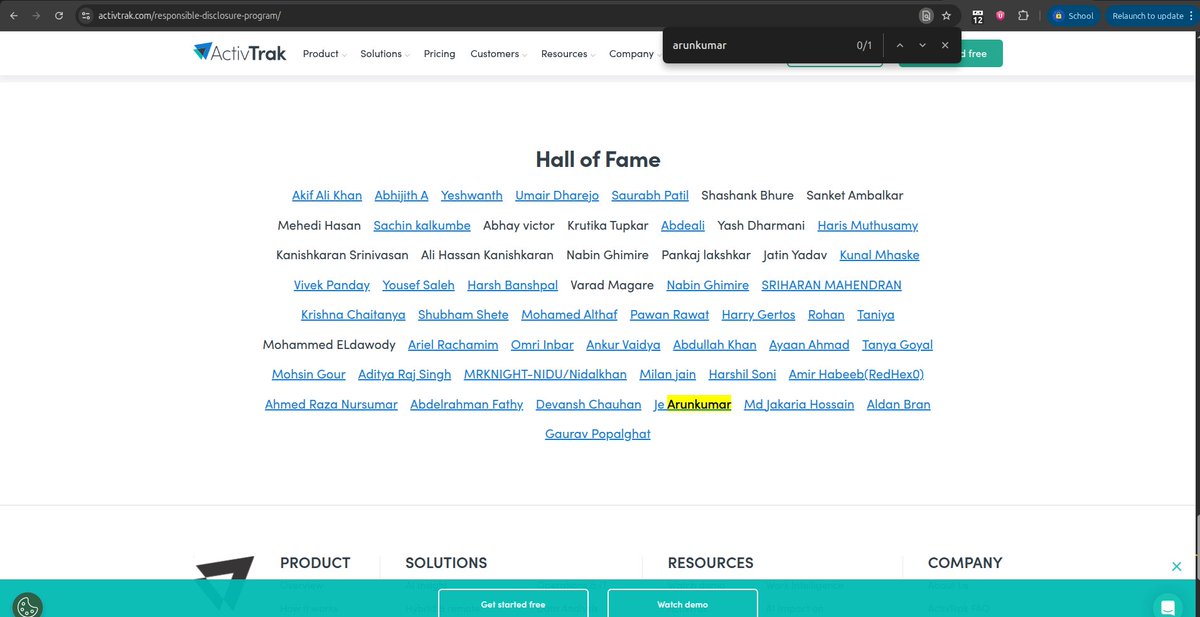This screenshot has width=1200, height=617.
Task: Click Relaunch to update button
Action: tap(1150, 16)
